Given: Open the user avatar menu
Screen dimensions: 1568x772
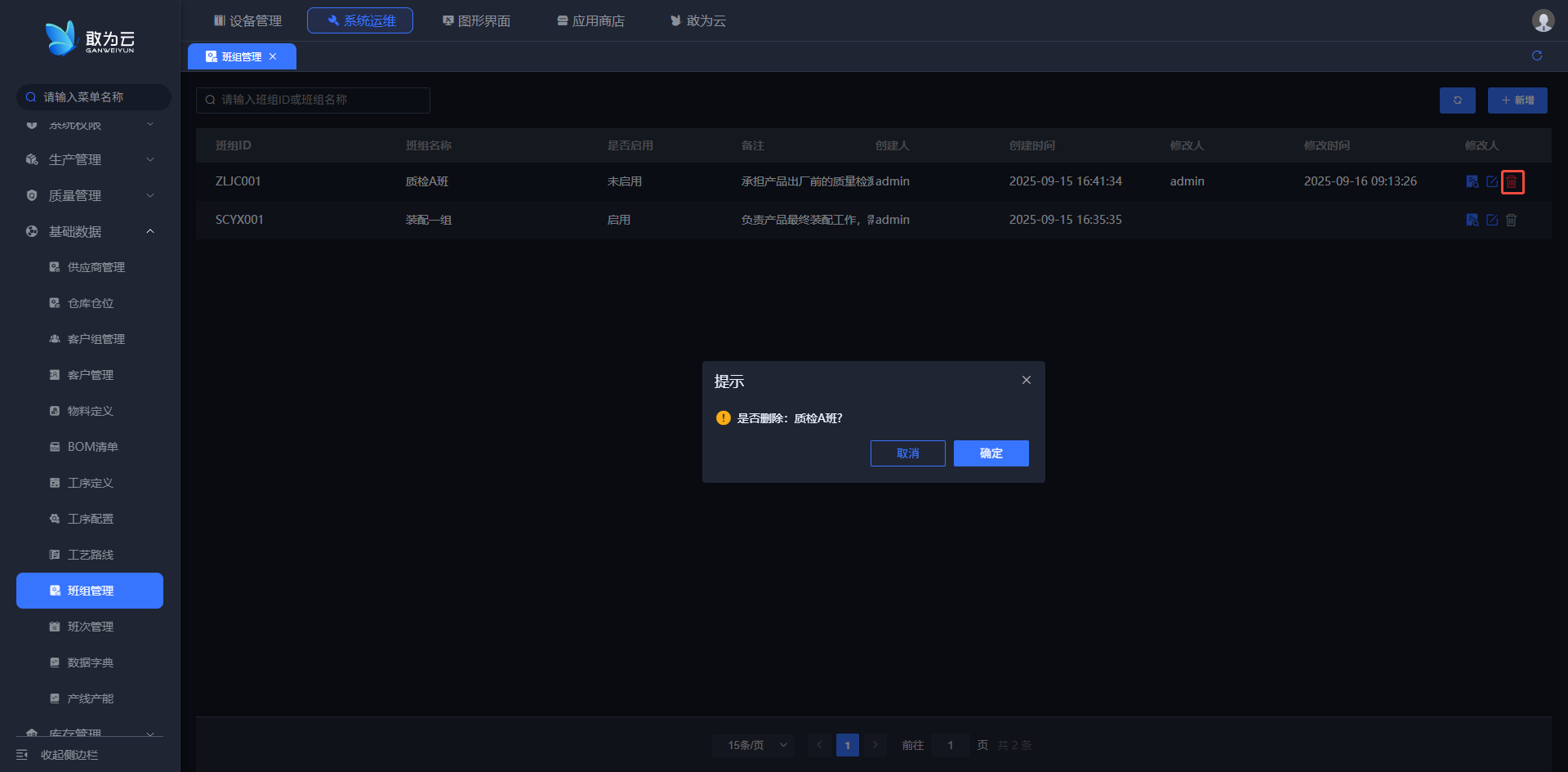Looking at the screenshot, I should click(x=1543, y=20).
